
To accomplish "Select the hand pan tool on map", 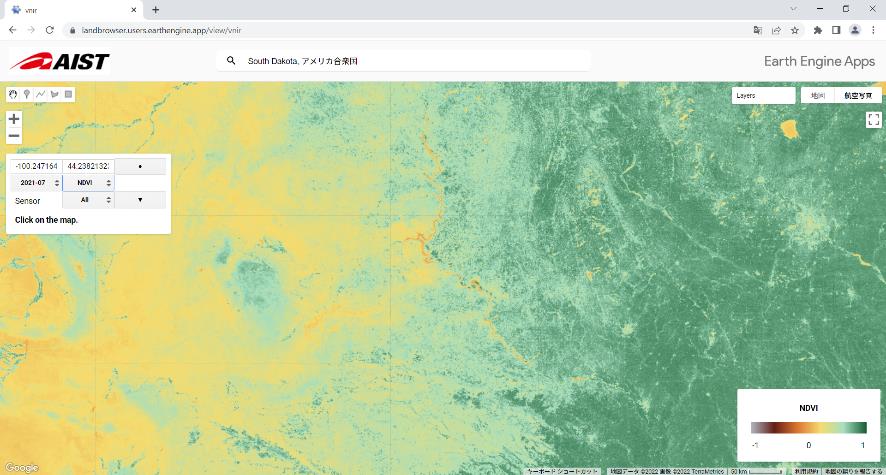I will pos(13,94).
